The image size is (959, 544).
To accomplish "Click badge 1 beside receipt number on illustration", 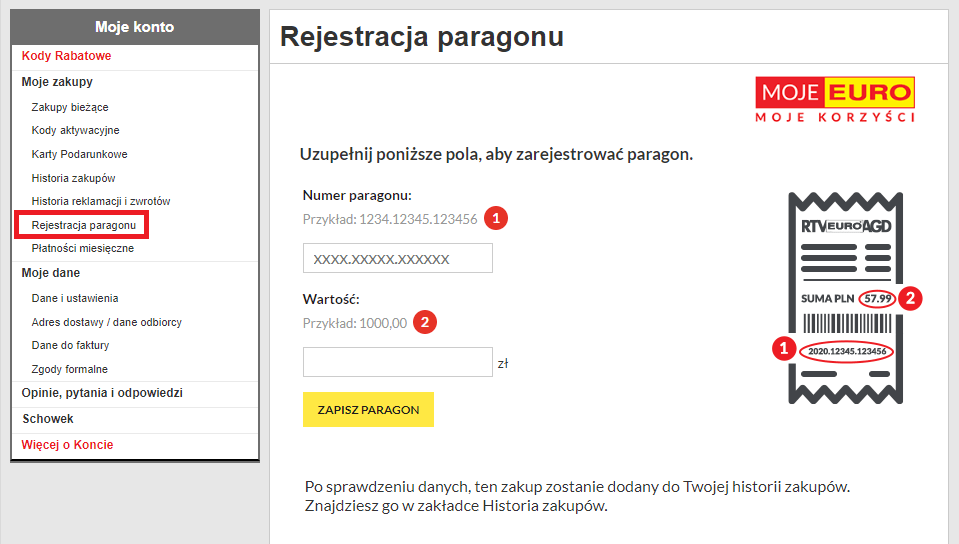I will [x=786, y=350].
